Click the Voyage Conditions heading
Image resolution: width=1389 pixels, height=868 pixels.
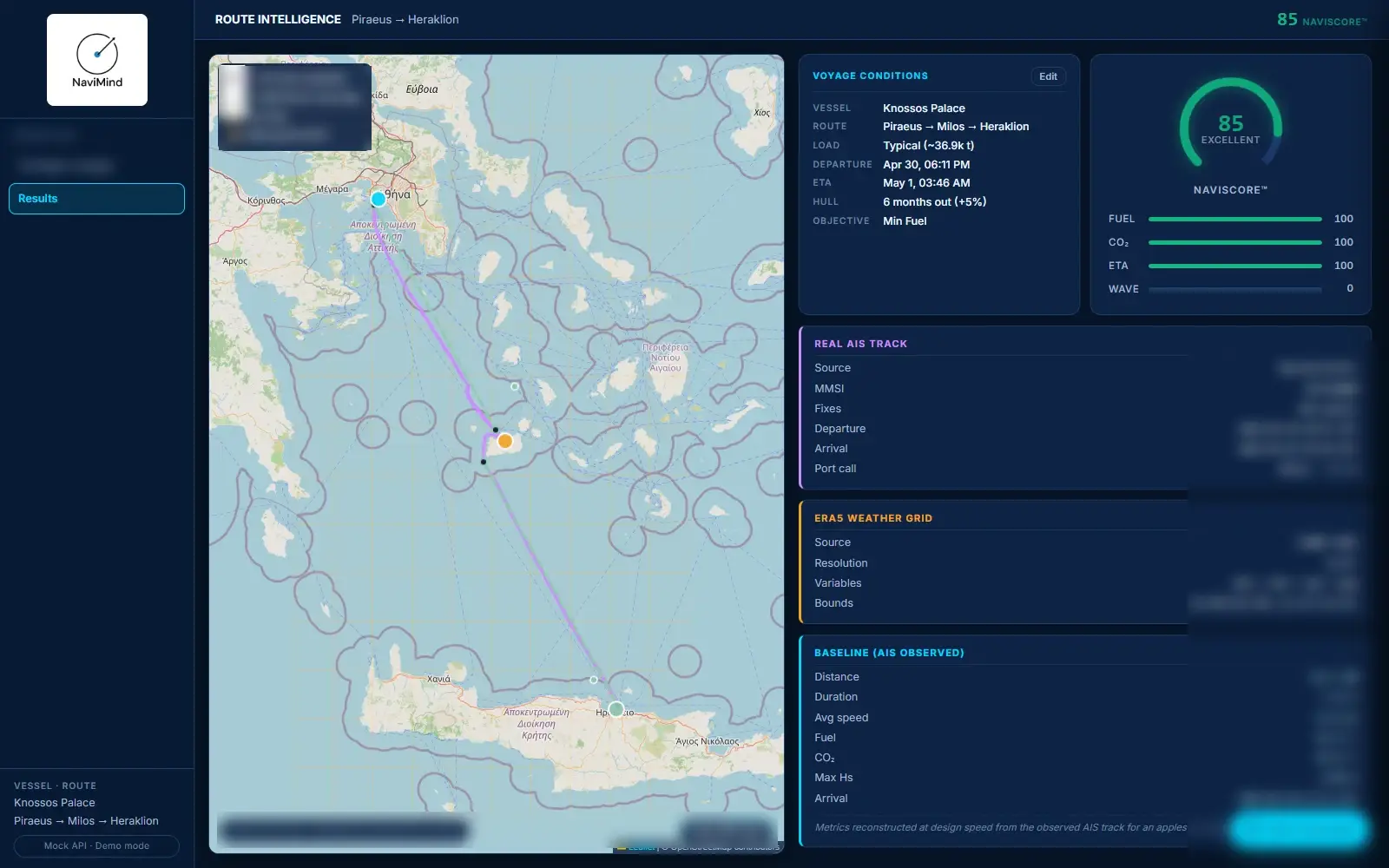click(870, 76)
